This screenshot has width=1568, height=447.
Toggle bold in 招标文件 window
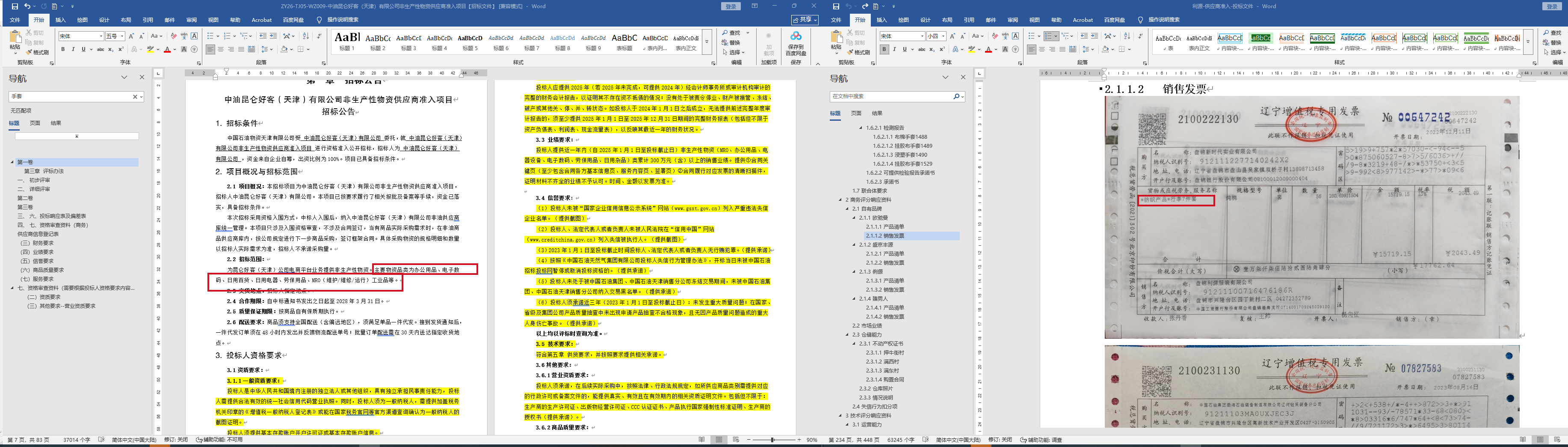63,49
